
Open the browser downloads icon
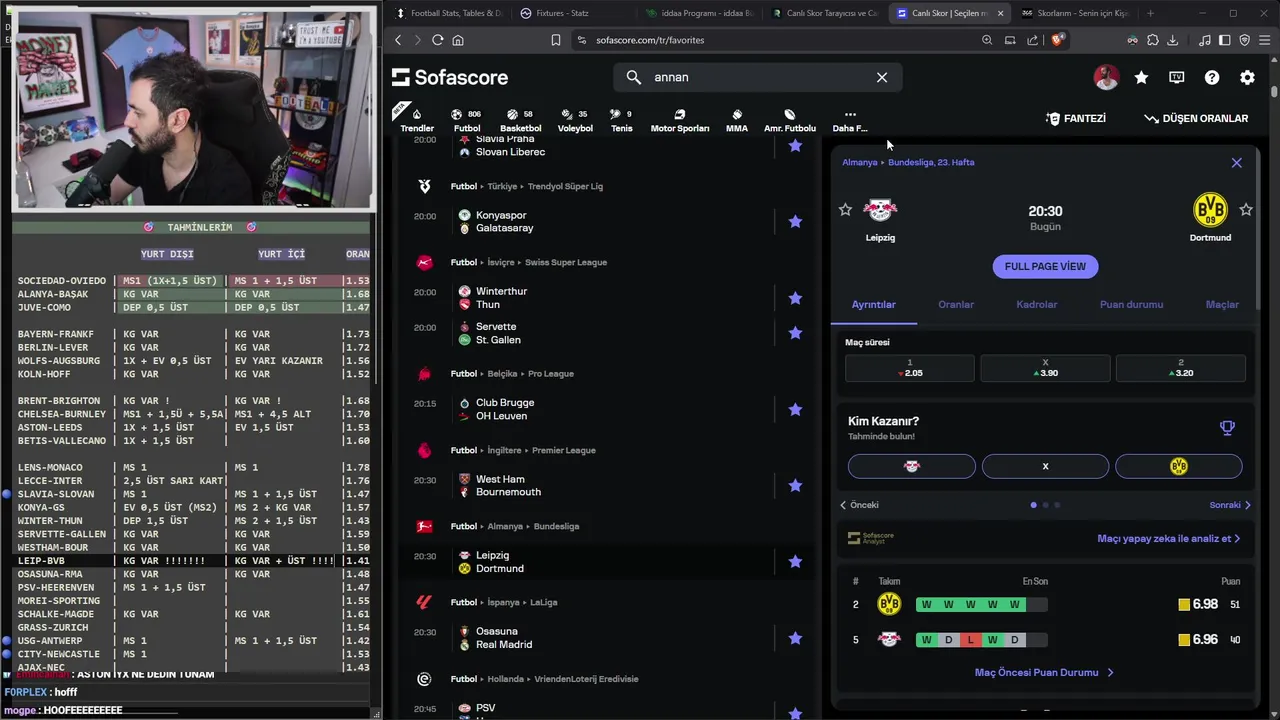coord(1173,40)
